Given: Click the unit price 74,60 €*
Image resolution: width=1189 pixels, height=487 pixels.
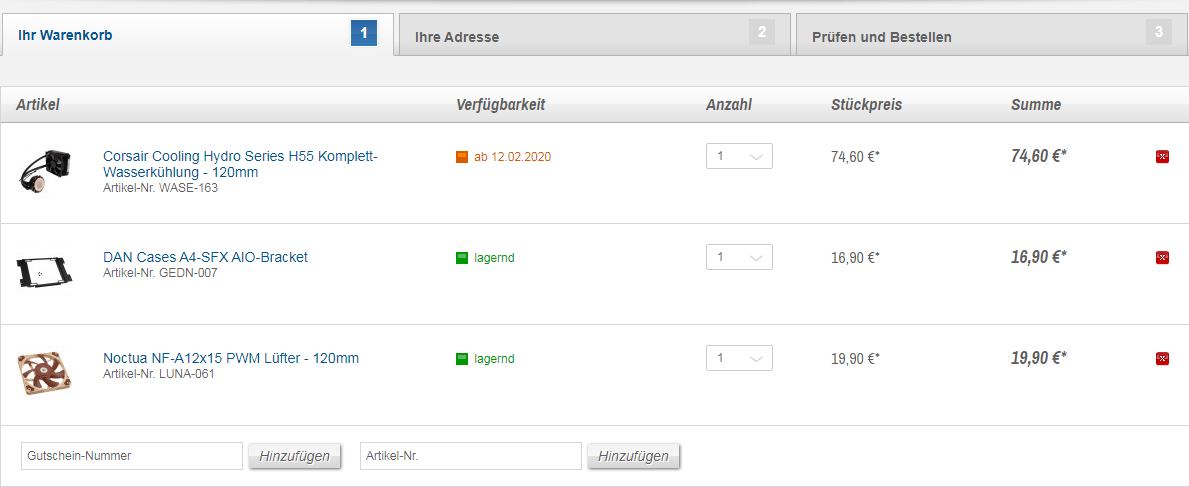Looking at the screenshot, I should click(x=855, y=157).
